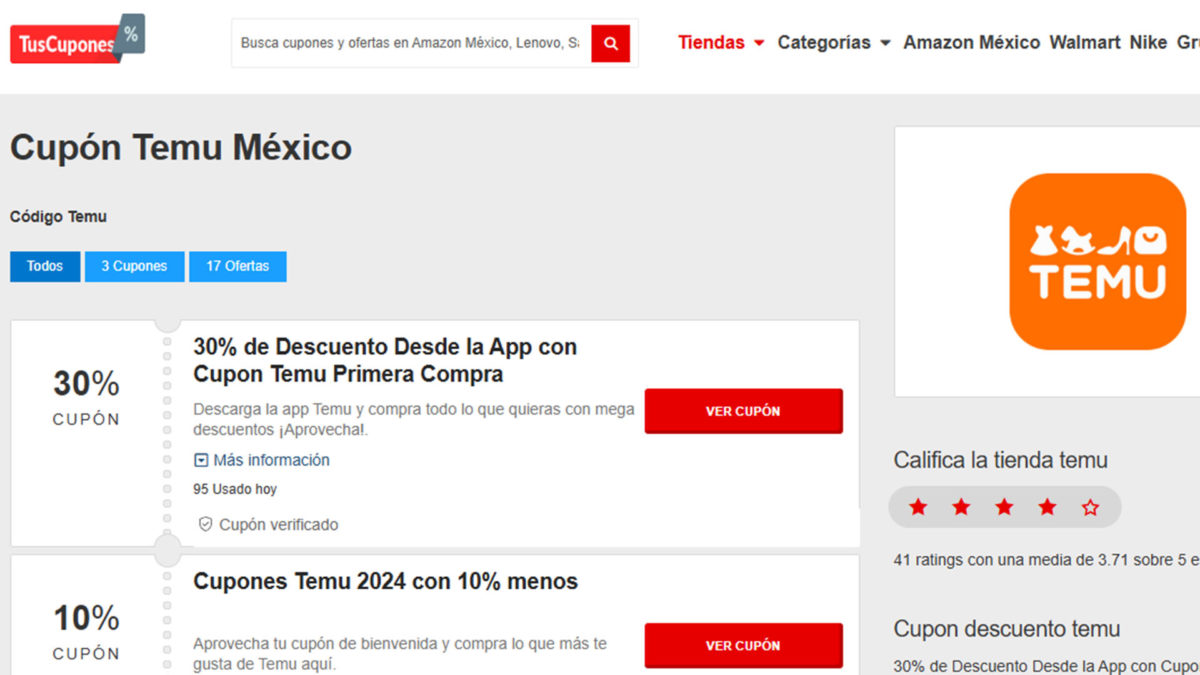Click the 'Cupón Temu México' page heading
The height and width of the screenshot is (675, 1200).
(181, 148)
